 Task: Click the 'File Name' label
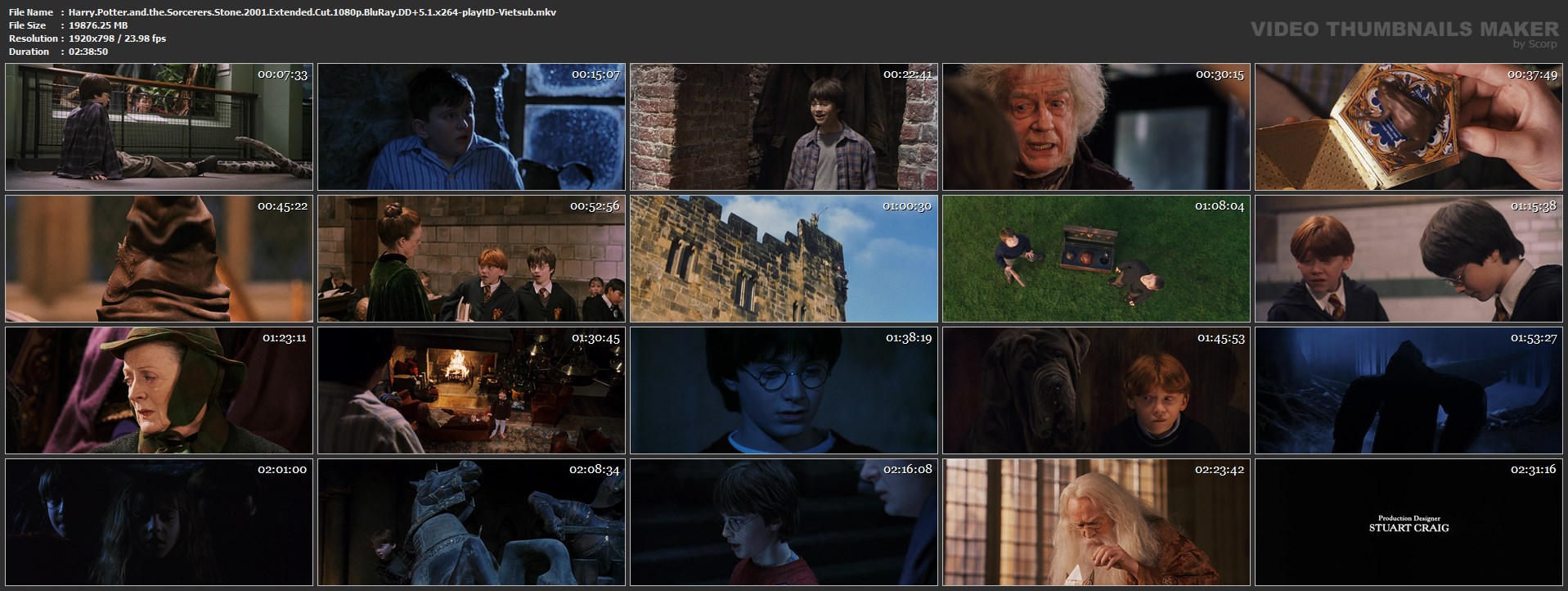coord(31,12)
